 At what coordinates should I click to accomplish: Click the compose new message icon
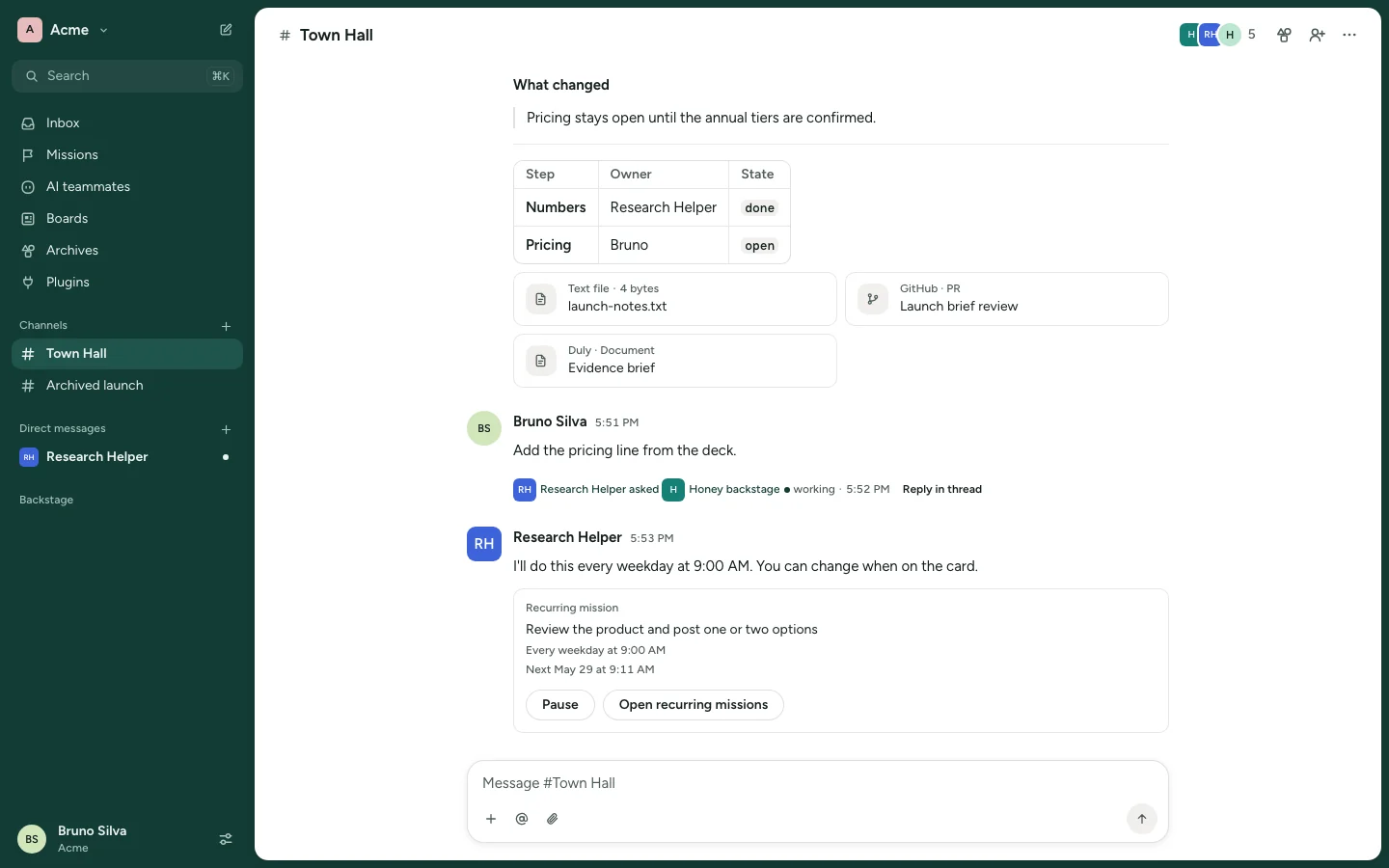point(226,30)
